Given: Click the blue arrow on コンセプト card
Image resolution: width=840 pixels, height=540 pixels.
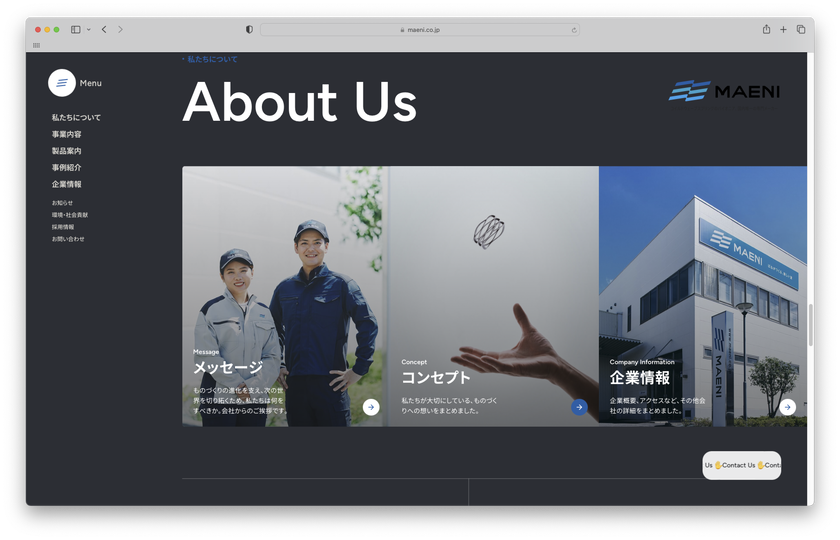Looking at the screenshot, I should (x=579, y=407).
